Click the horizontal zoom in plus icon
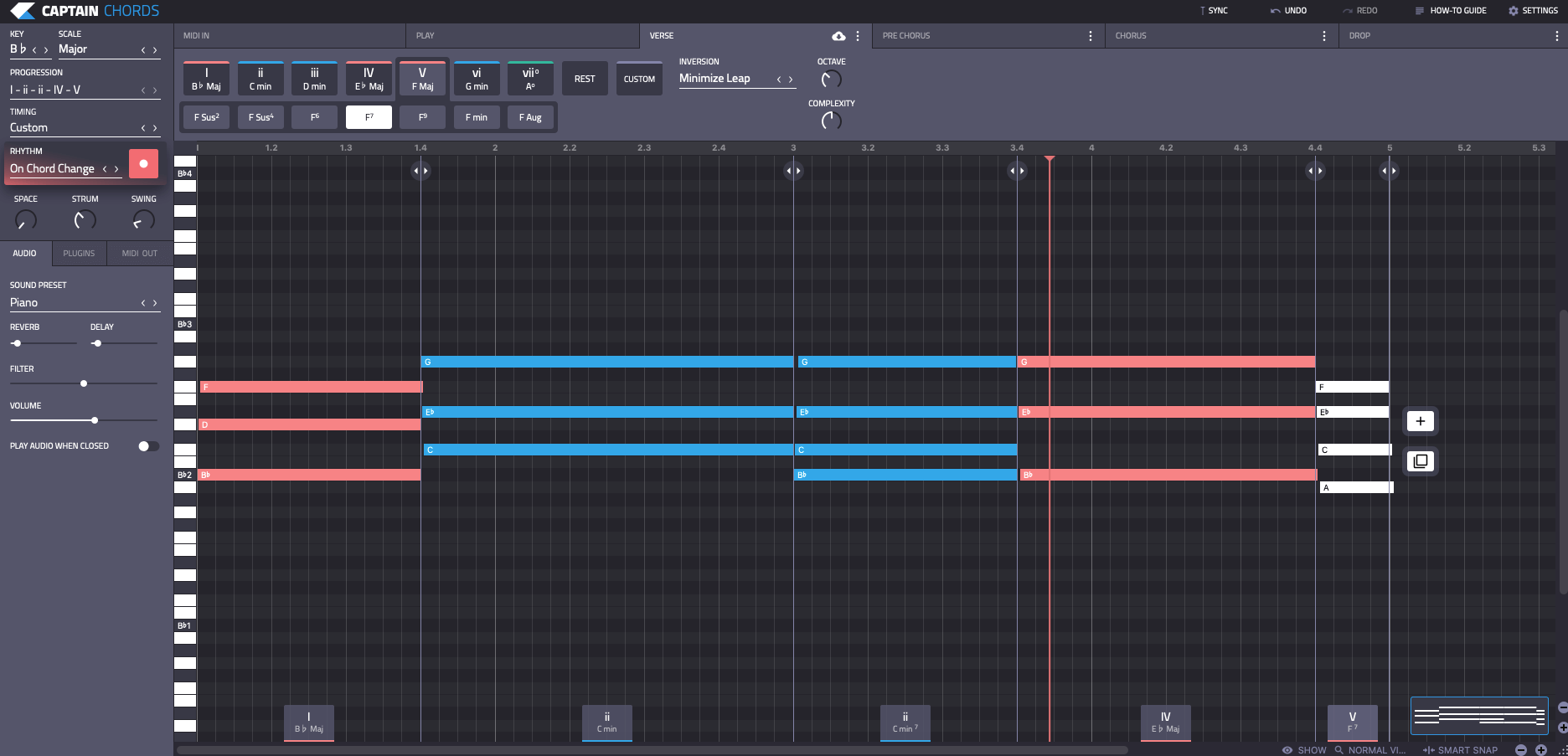 pos(1541,750)
